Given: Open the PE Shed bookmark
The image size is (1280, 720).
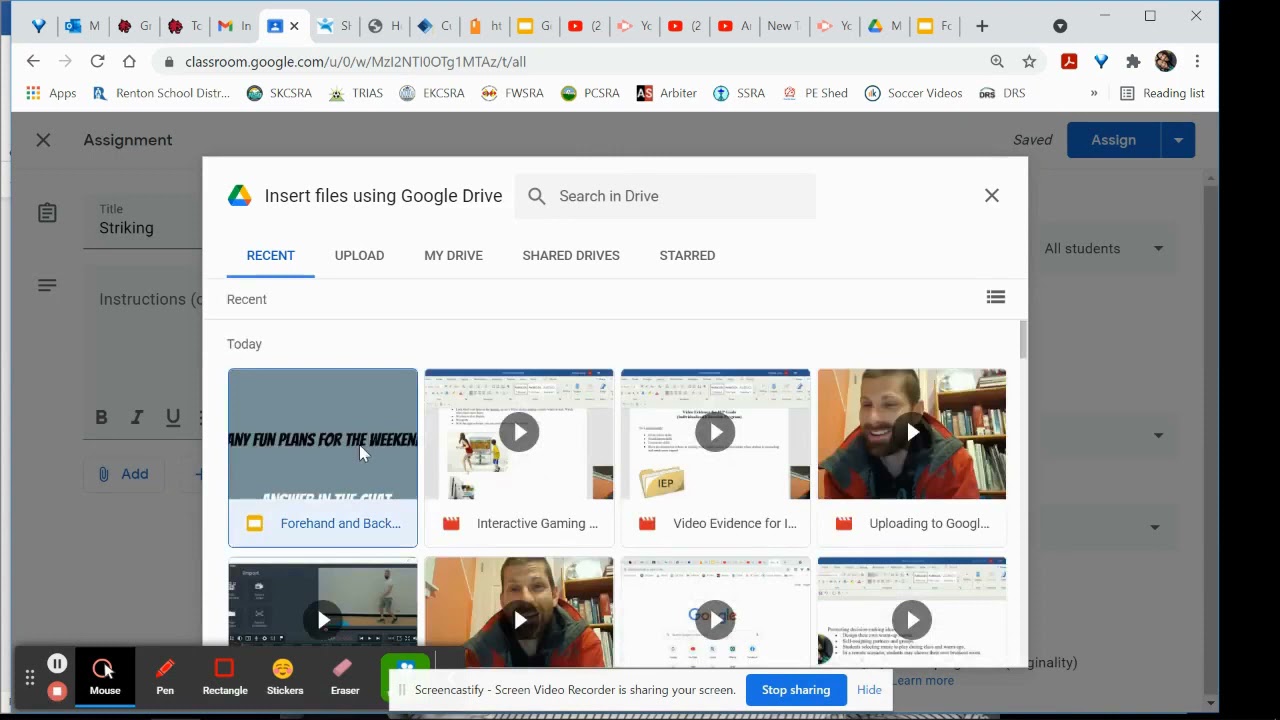Looking at the screenshot, I should coord(815,93).
